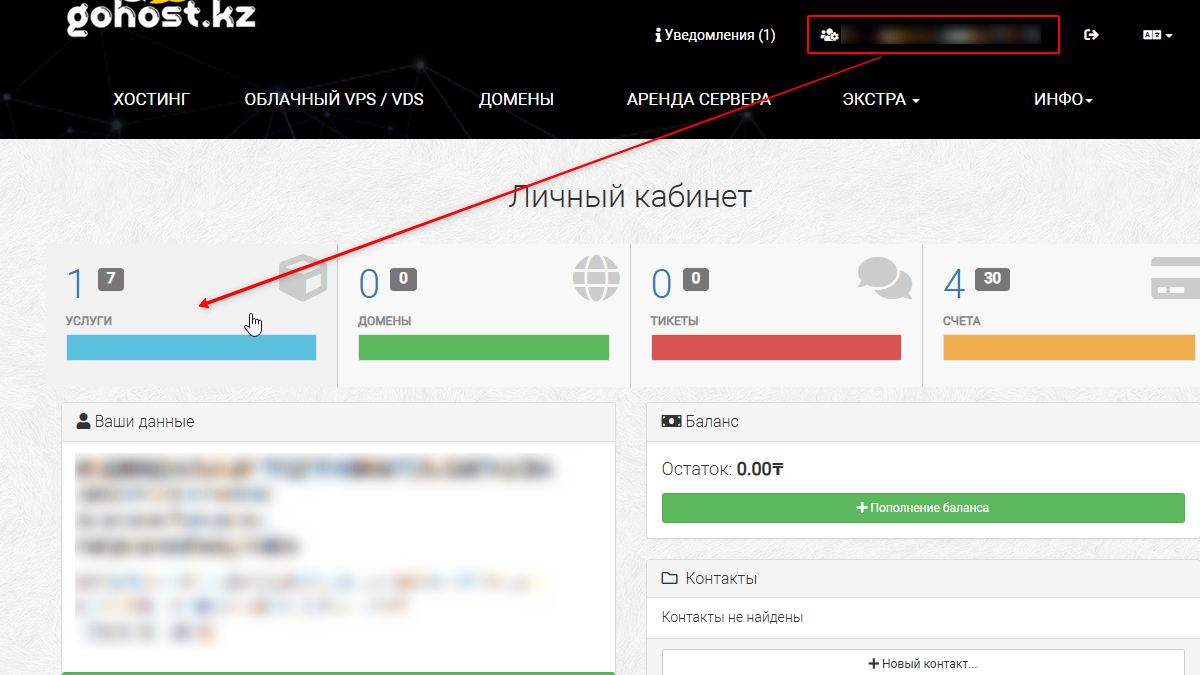Image resolution: width=1200 pixels, height=675 pixels.
Task: Add contact with Новый контакт... button
Action: 923,663
